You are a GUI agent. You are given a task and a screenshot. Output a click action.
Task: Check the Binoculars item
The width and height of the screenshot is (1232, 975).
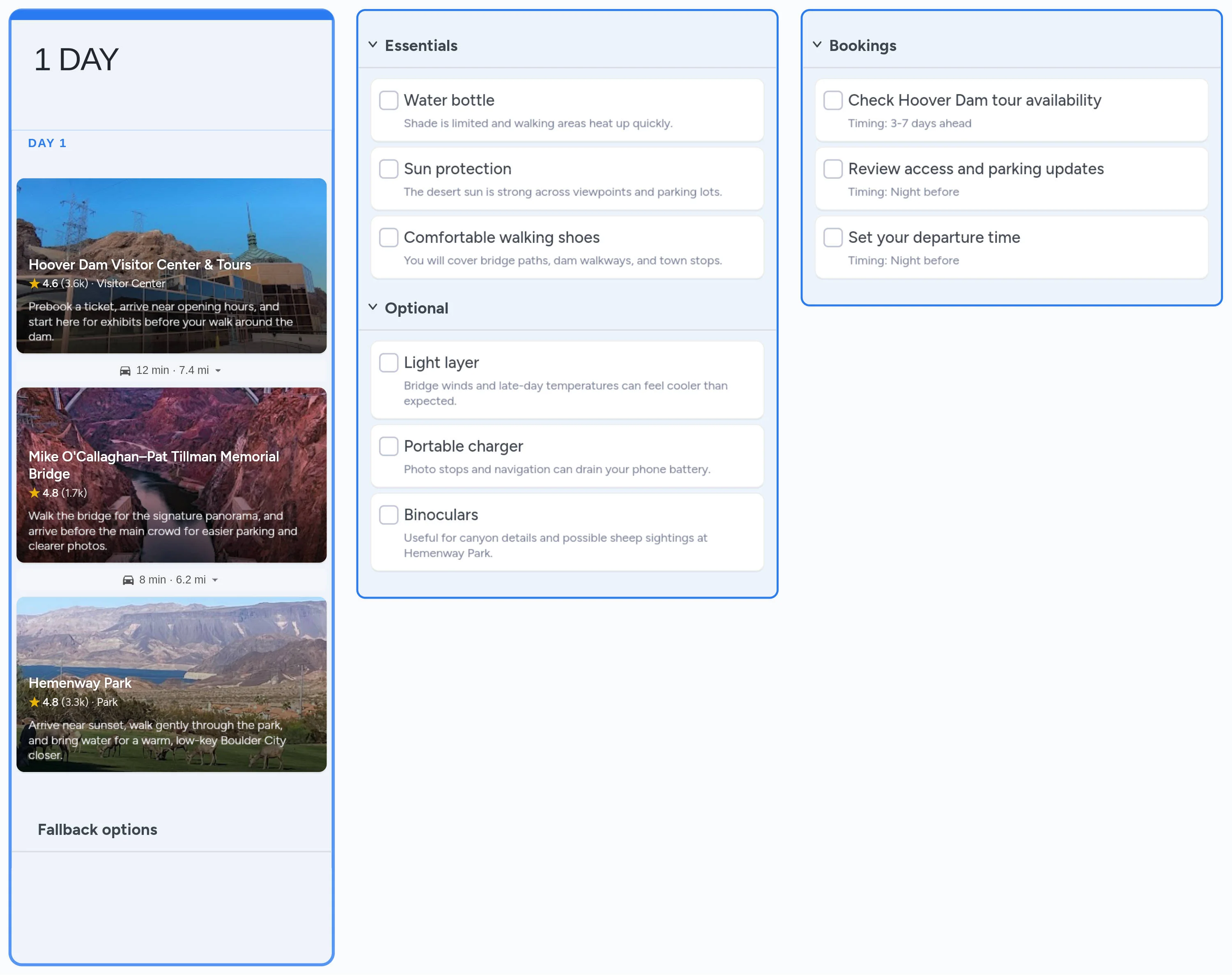coord(388,514)
